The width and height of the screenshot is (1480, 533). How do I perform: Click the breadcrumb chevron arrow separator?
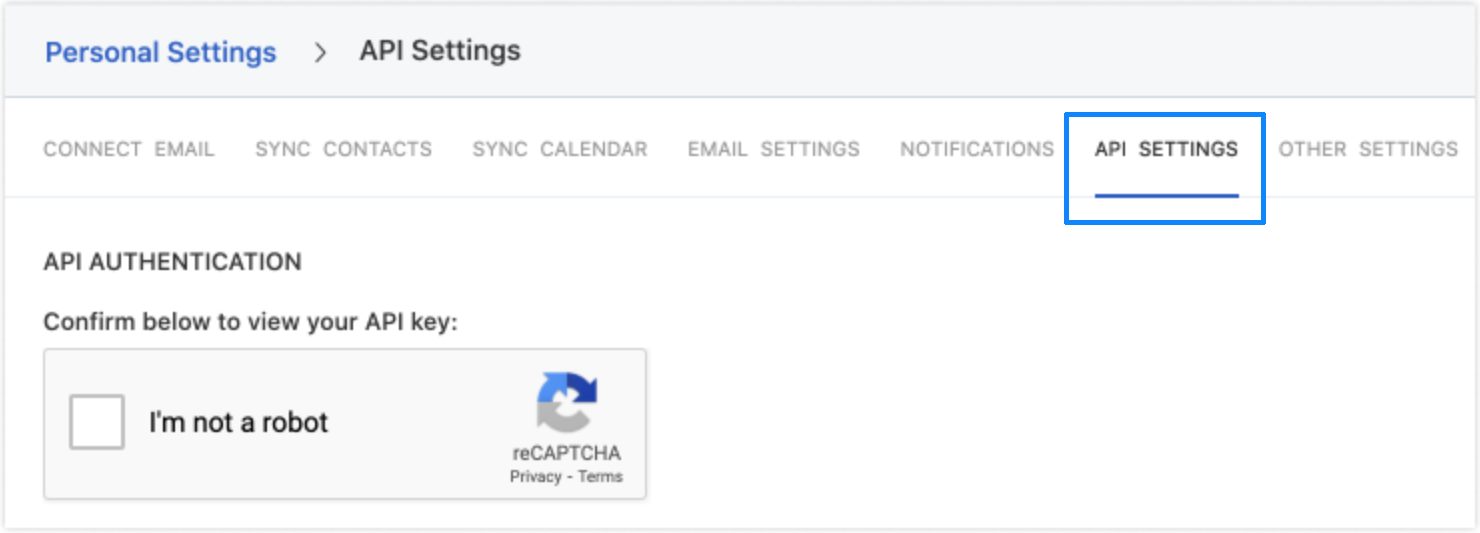(x=320, y=53)
